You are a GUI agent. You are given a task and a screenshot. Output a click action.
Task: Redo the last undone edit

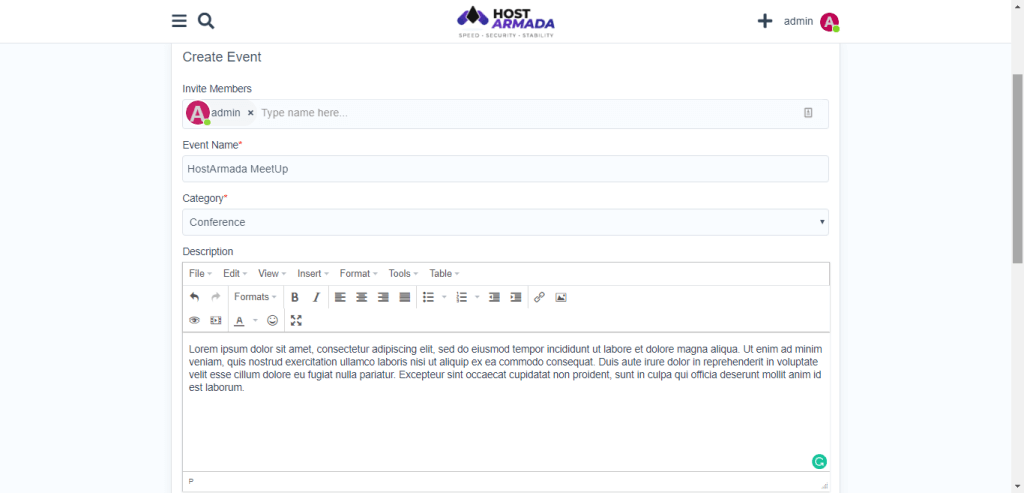216,297
